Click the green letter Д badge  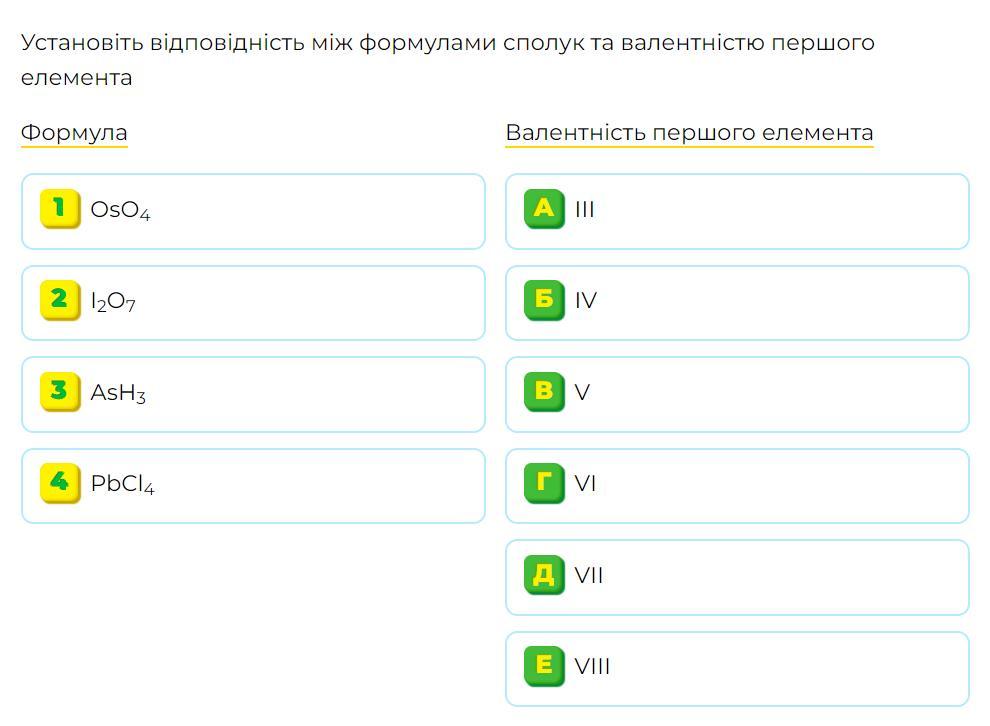[544, 575]
